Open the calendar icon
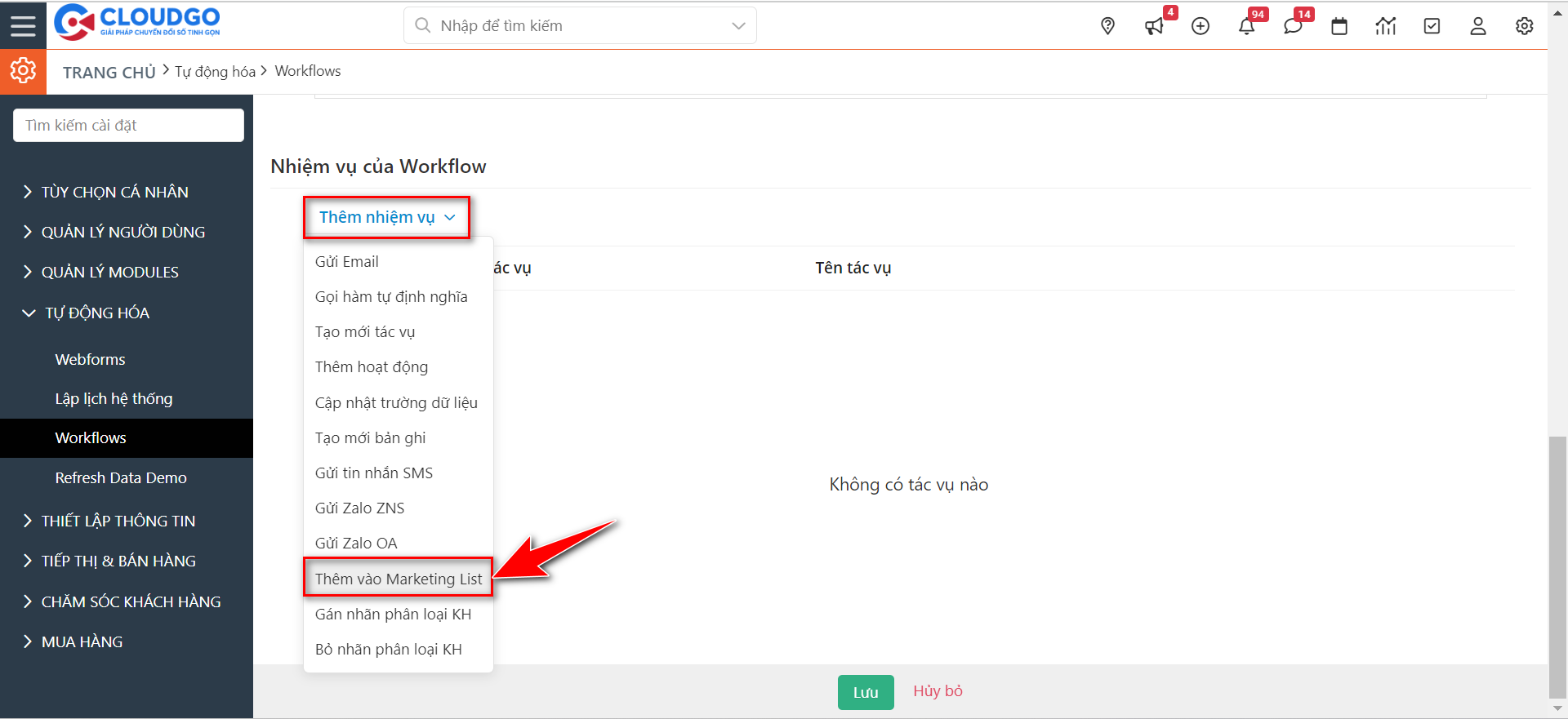 coord(1339,26)
